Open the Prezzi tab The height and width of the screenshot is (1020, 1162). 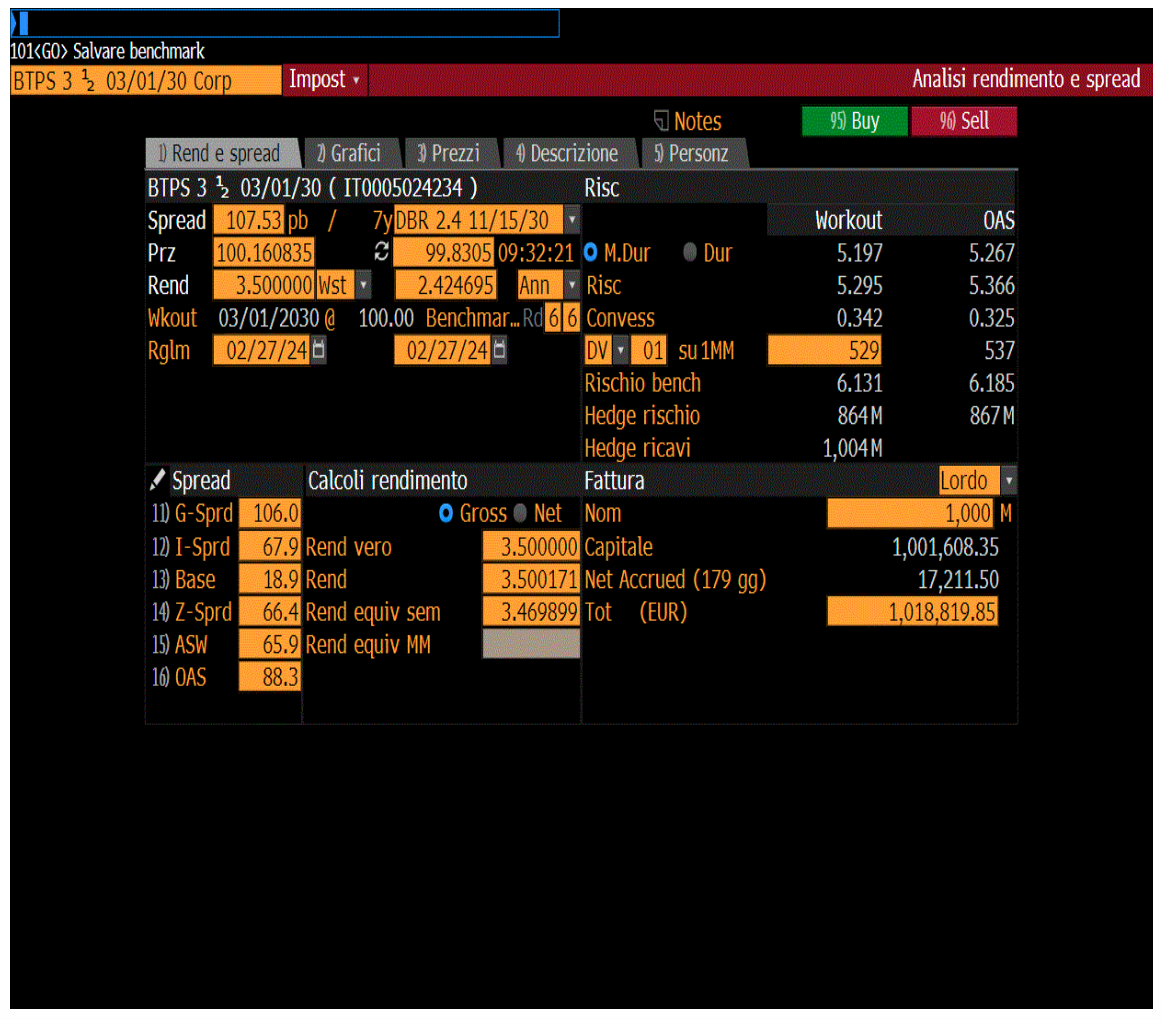click(451, 153)
